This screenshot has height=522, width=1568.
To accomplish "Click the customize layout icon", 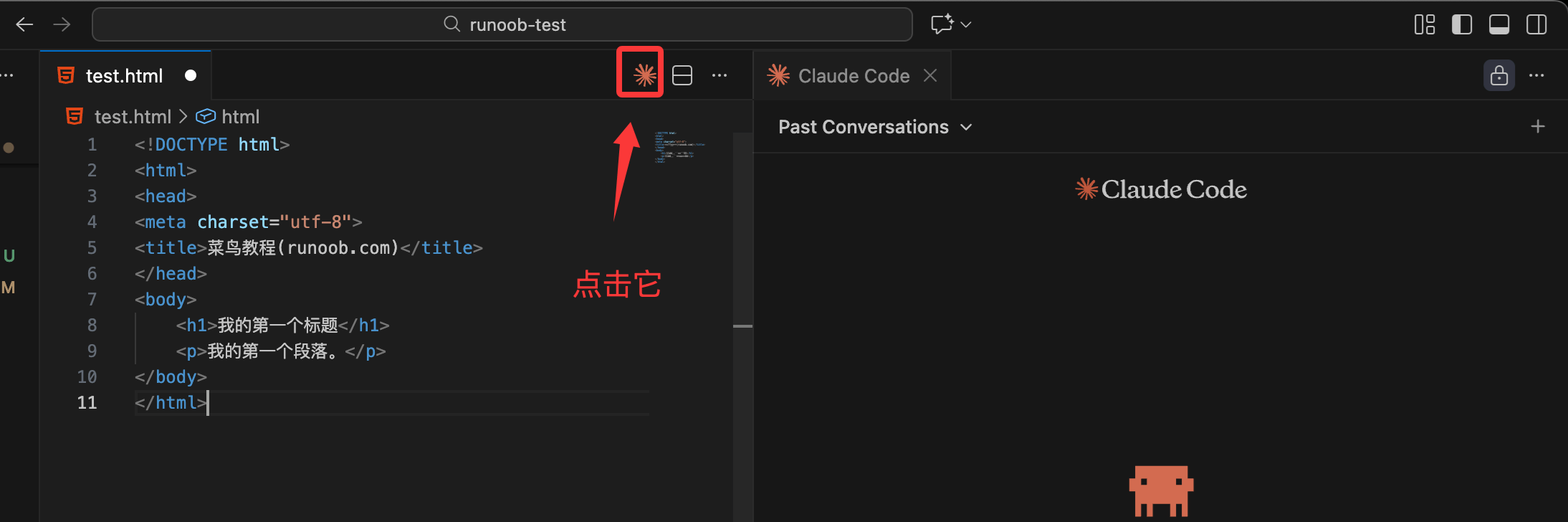I will [x=1424, y=24].
